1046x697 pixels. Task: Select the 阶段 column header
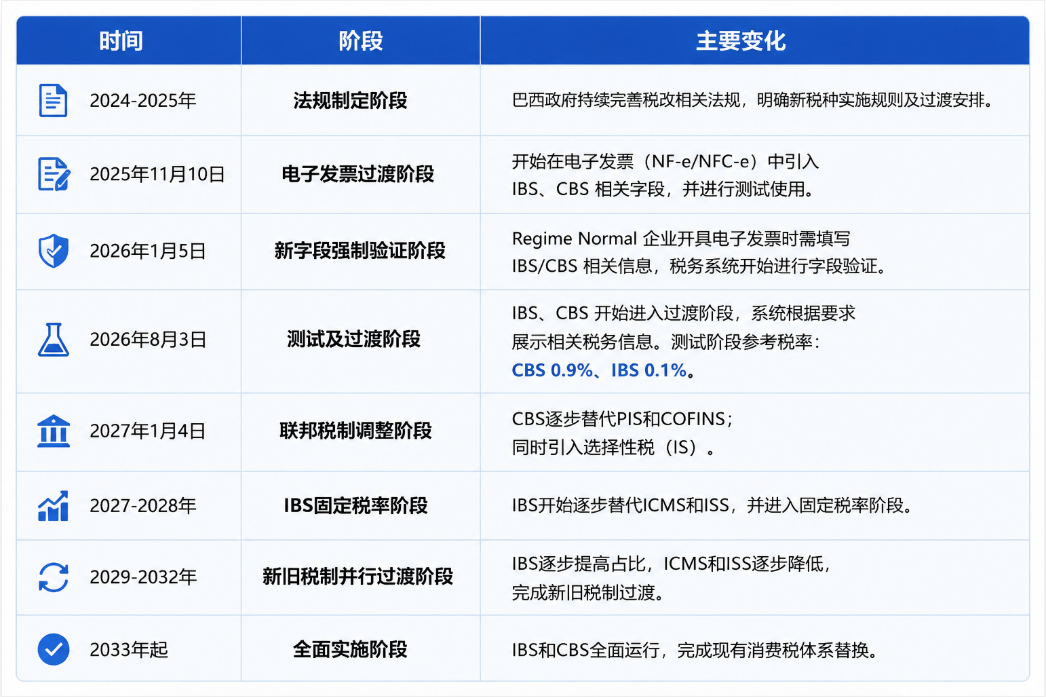pos(360,41)
